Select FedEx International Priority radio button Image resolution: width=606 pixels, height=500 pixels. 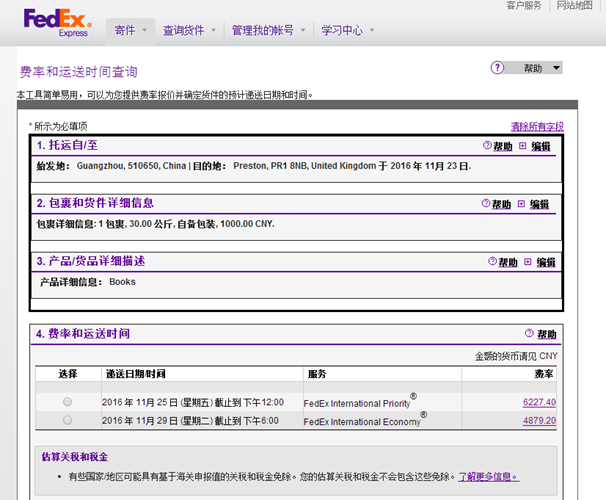(67, 402)
